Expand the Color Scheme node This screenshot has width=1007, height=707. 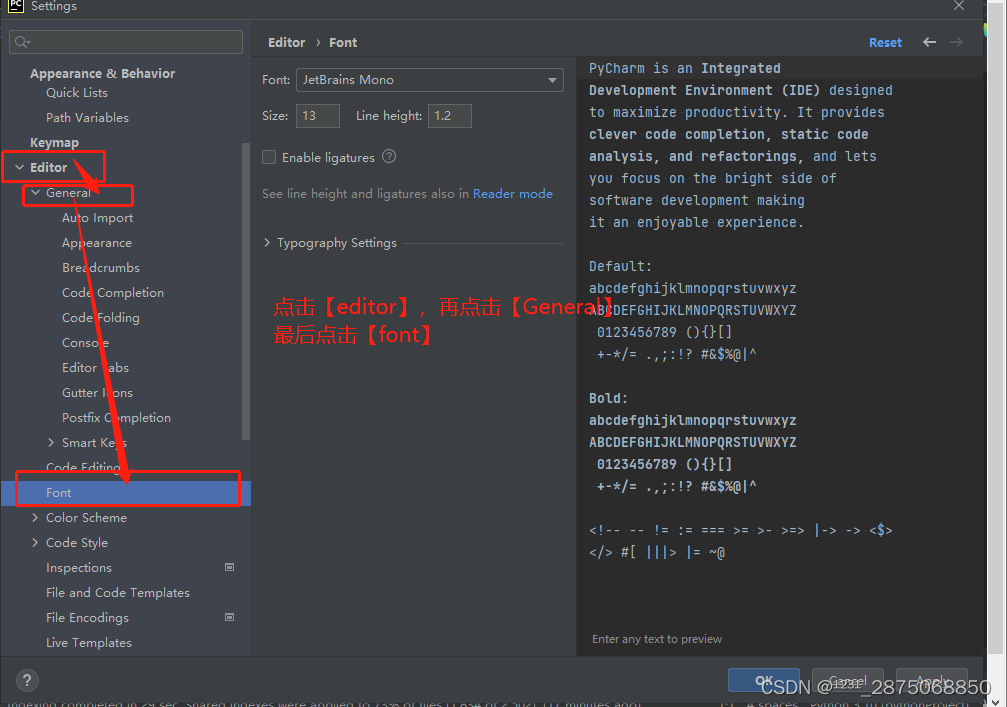pos(35,518)
